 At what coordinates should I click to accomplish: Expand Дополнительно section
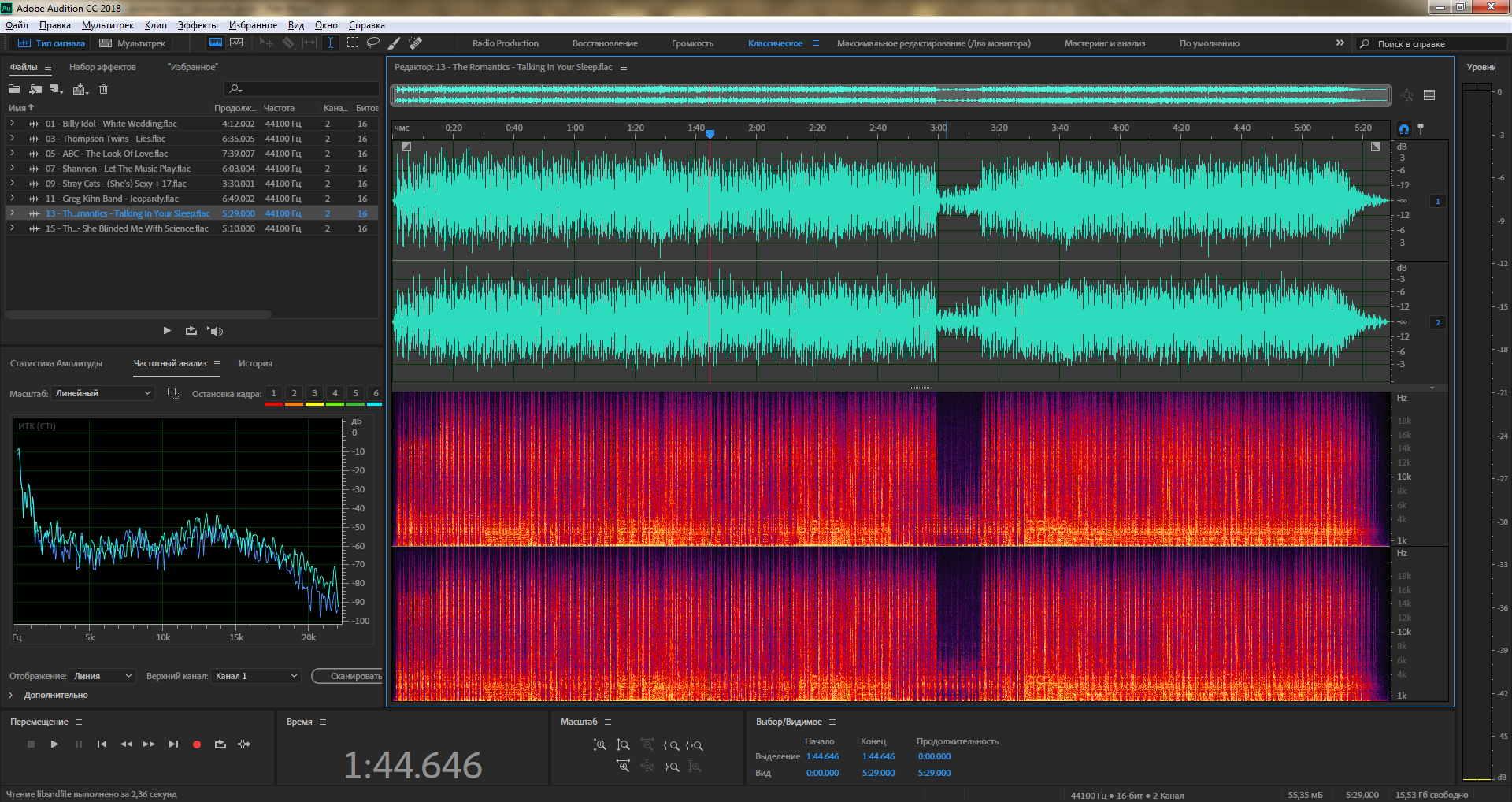[x=11, y=696]
